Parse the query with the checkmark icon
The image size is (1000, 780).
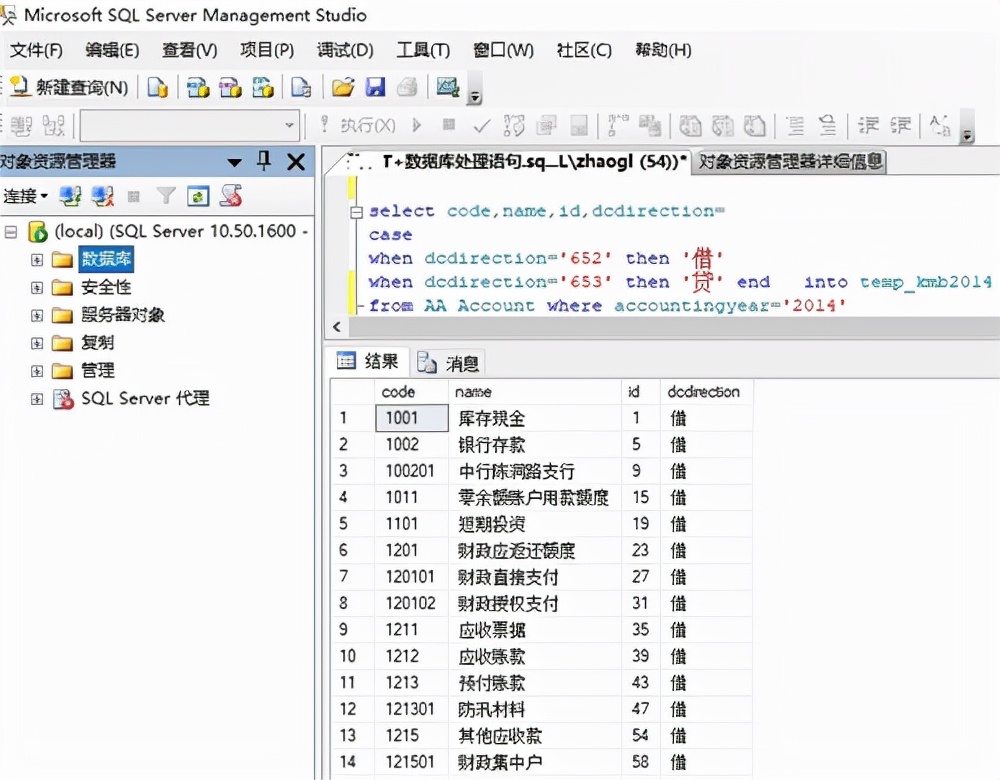482,124
